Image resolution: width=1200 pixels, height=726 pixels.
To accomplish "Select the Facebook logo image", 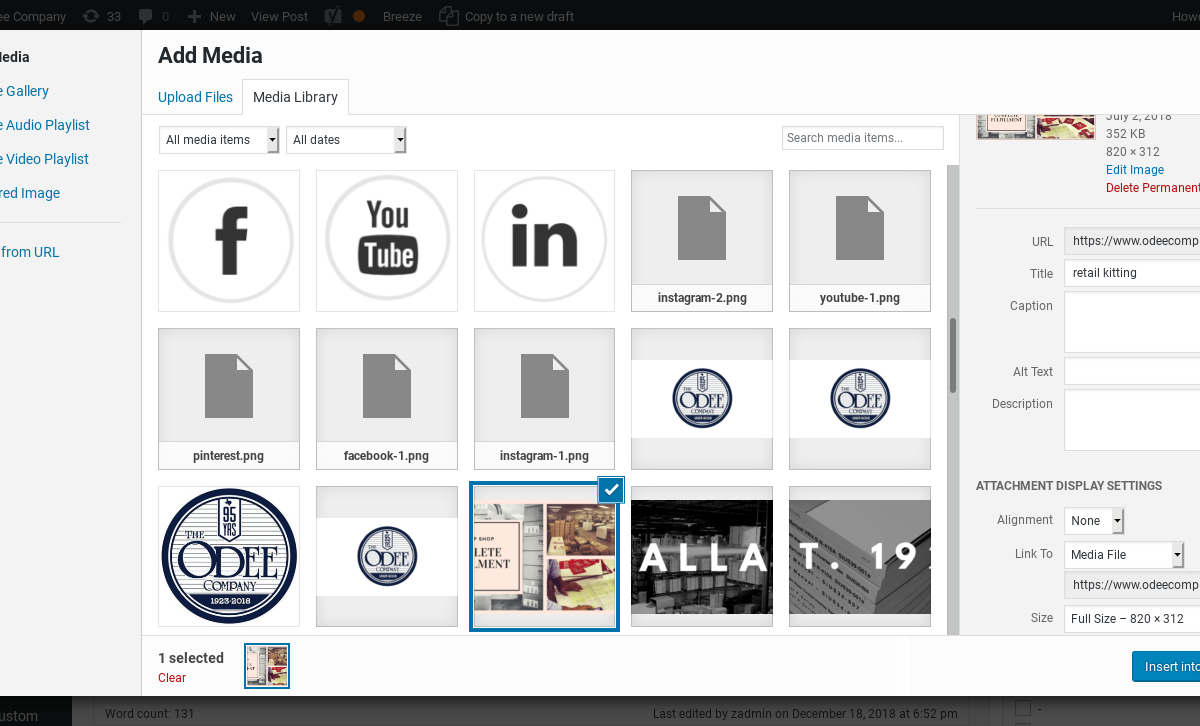I will pyautogui.click(x=229, y=240).
